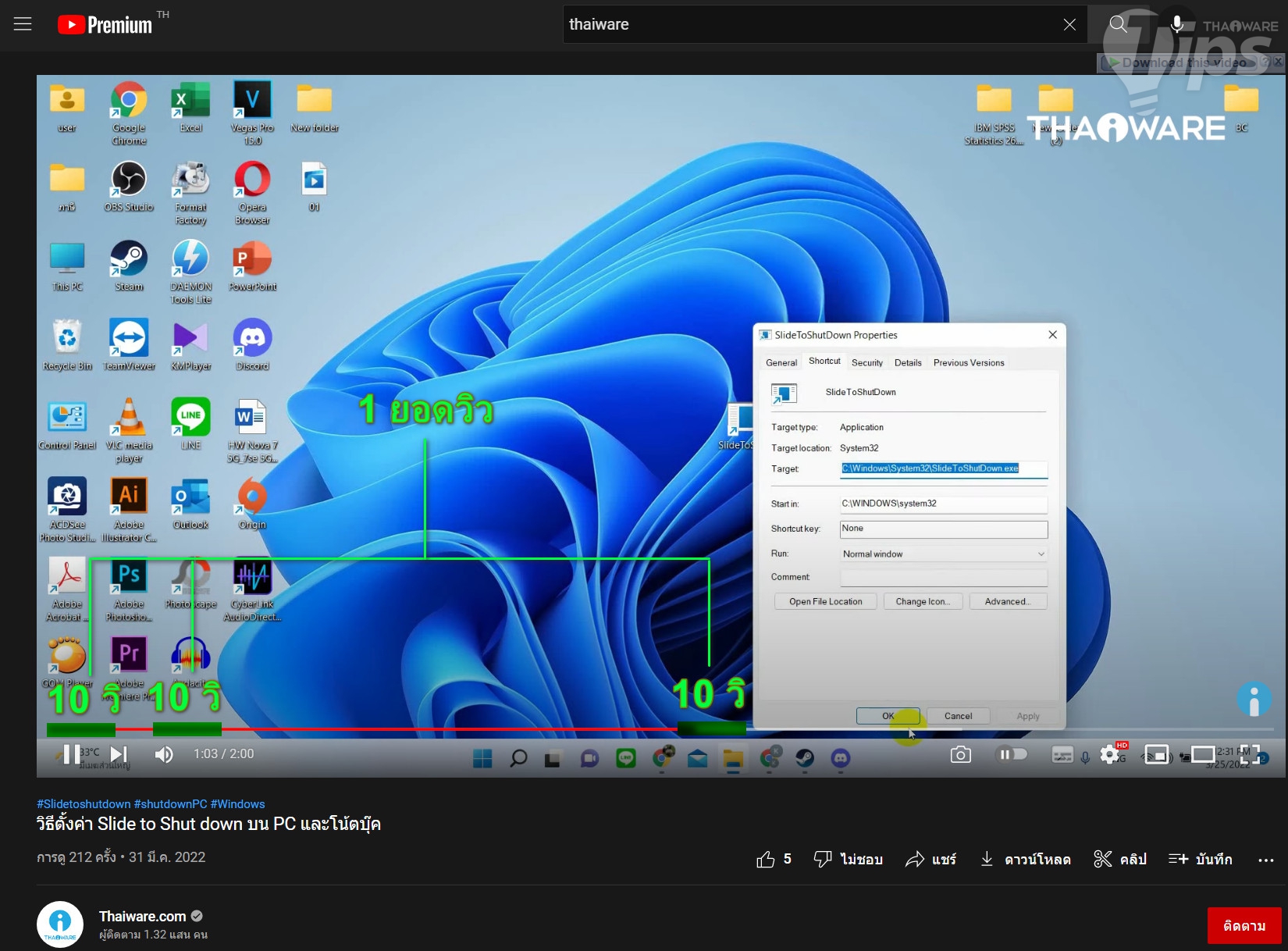This screenshot has width=1288, height=951.
Task: Pause the video playback
Action: click(70, 754)
